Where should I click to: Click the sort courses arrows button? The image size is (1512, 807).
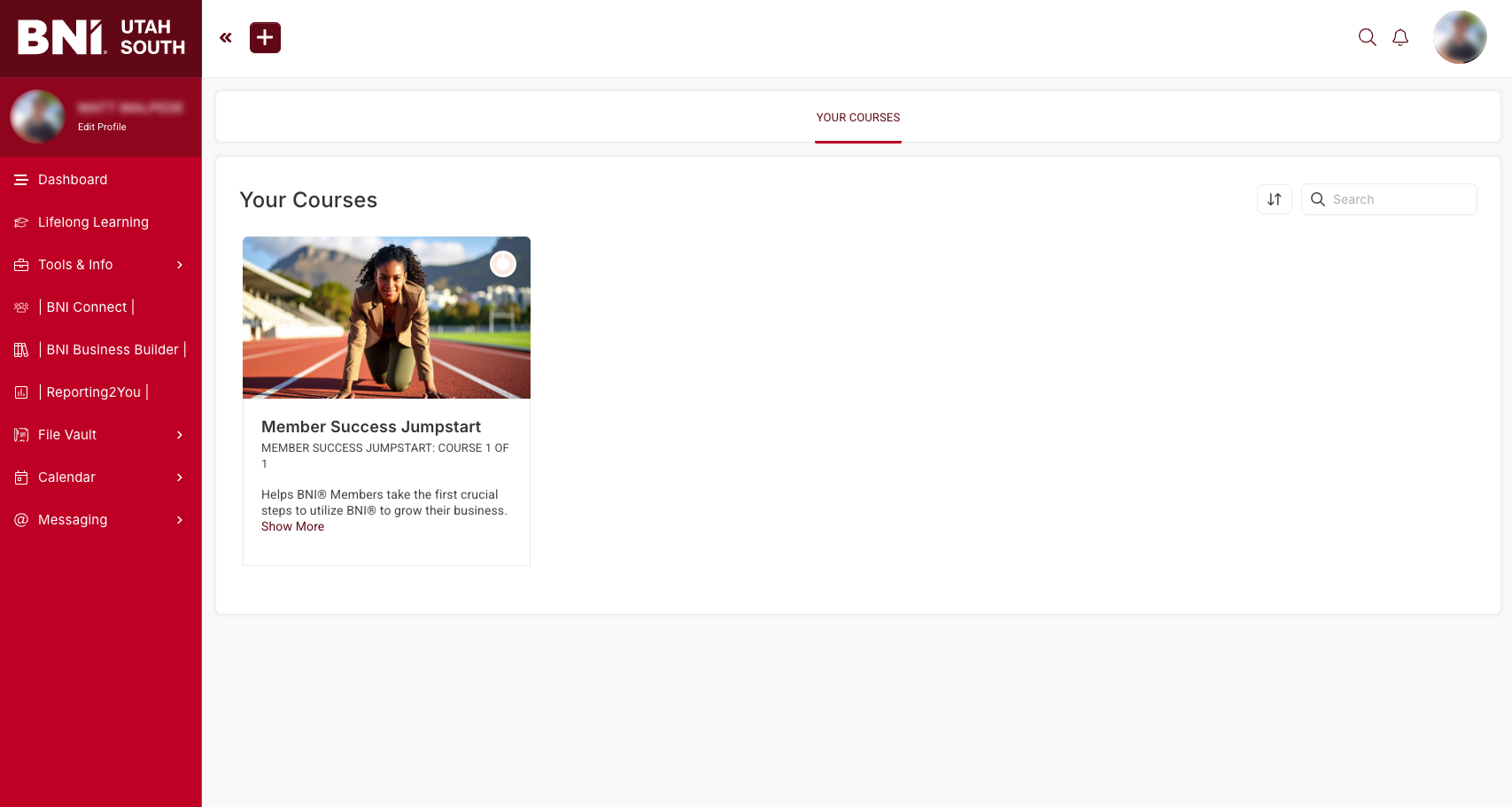point(1275,199)
